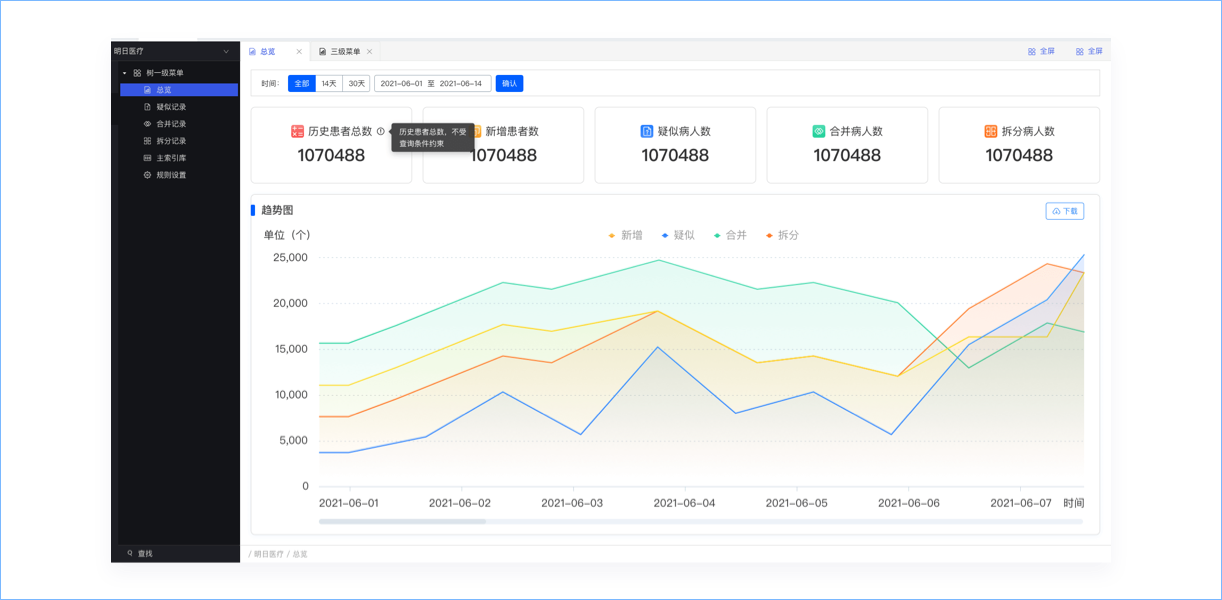Select 总览 in the sidebar menu
Image resolution: width=1222 pixels, height=600 pixels.
(x=179, y=90)
